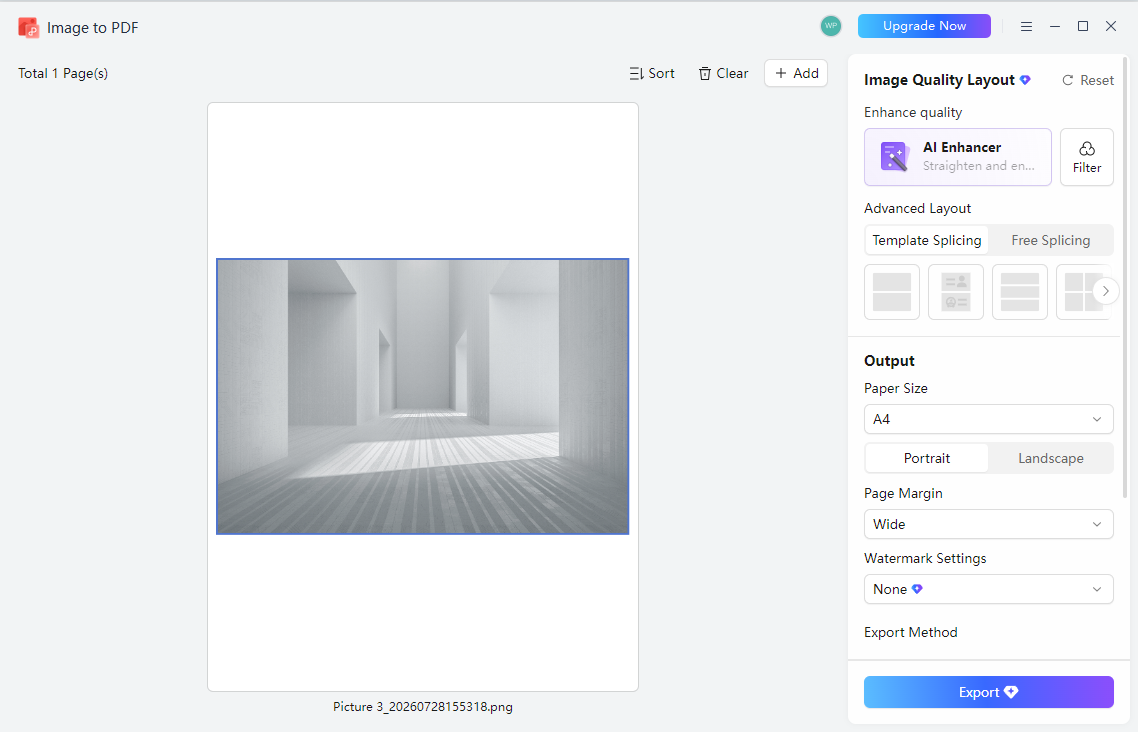Click the "Total 1 Page(s)" label
Screen dimensions: 1138x732
63,73
